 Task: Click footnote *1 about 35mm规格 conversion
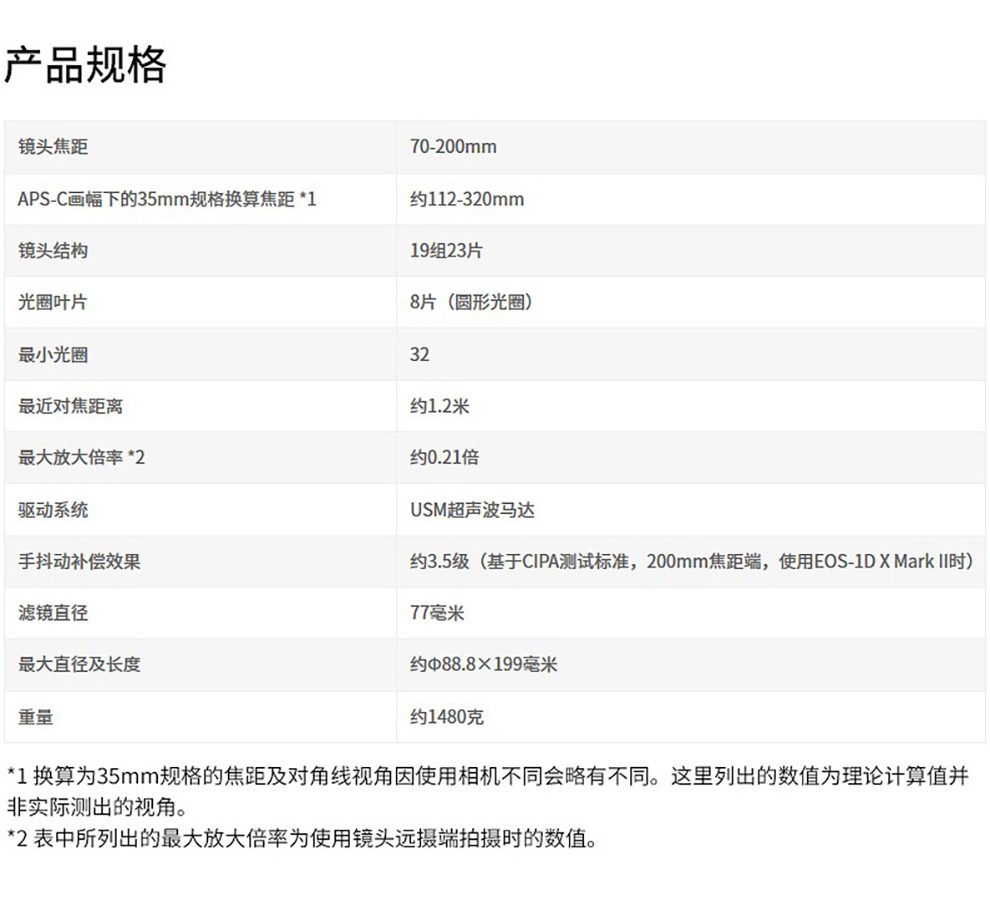coord(487,791)
